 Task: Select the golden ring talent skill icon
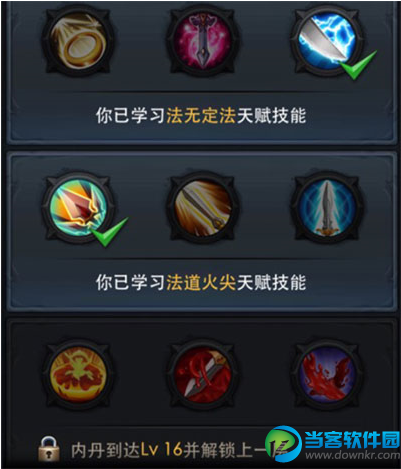78,42
